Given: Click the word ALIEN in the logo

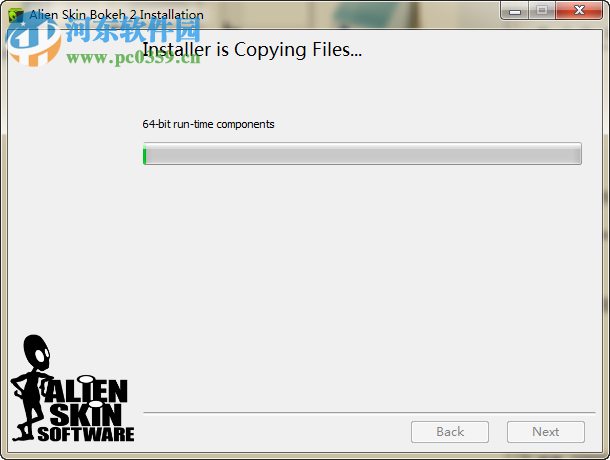Looking at the screenshot, I should tap(86, 390).
